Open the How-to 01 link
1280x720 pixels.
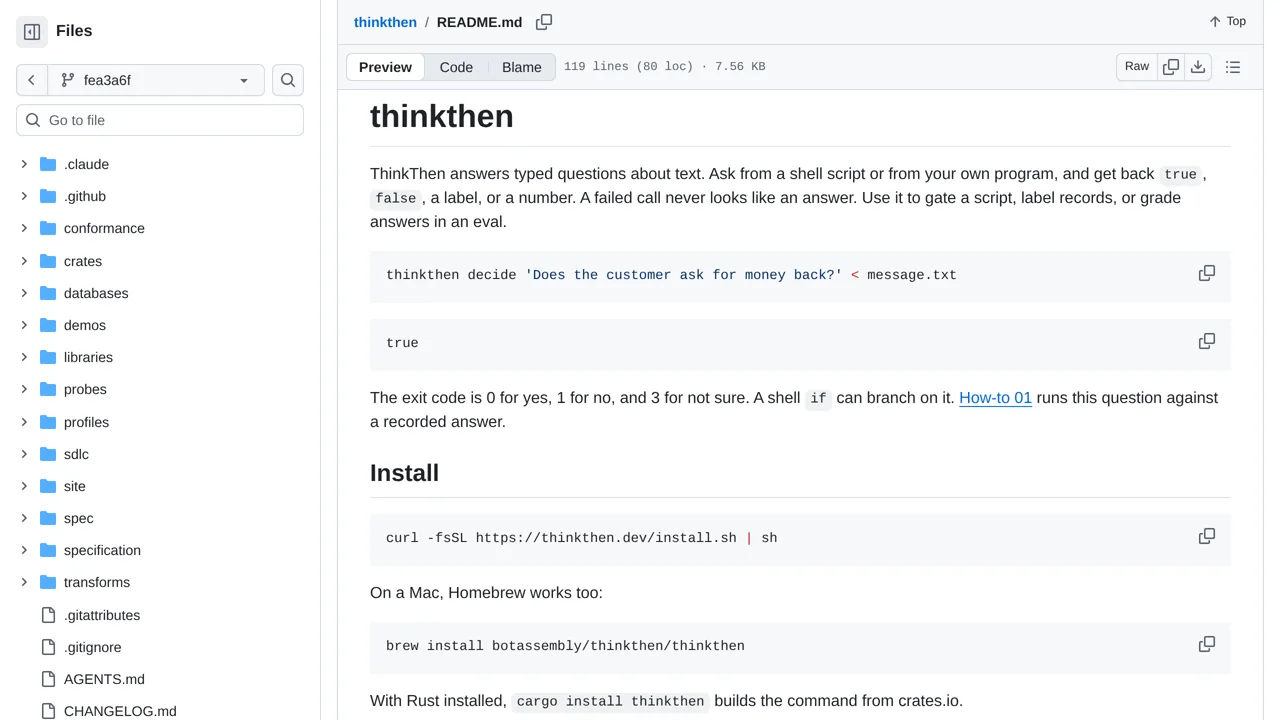[x=995, y=398]
